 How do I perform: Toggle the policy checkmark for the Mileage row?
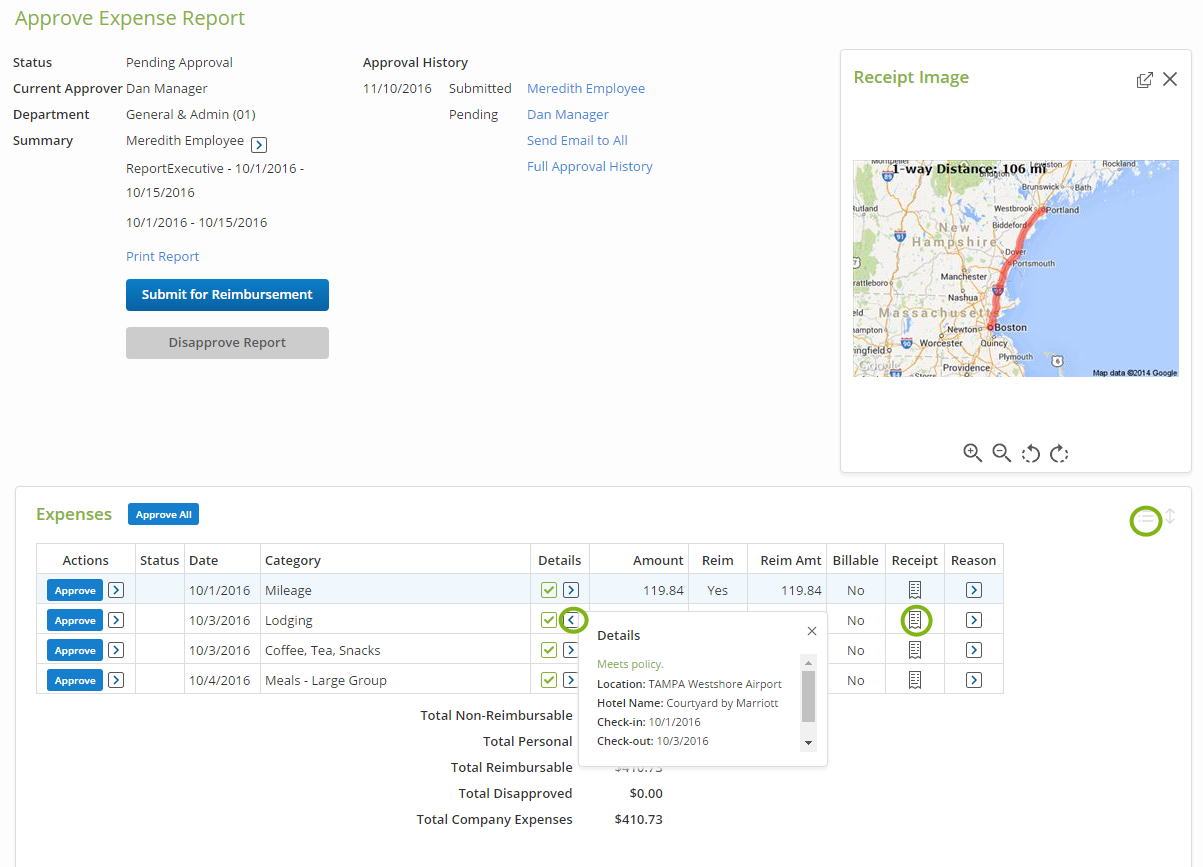(x=549, y=590)
